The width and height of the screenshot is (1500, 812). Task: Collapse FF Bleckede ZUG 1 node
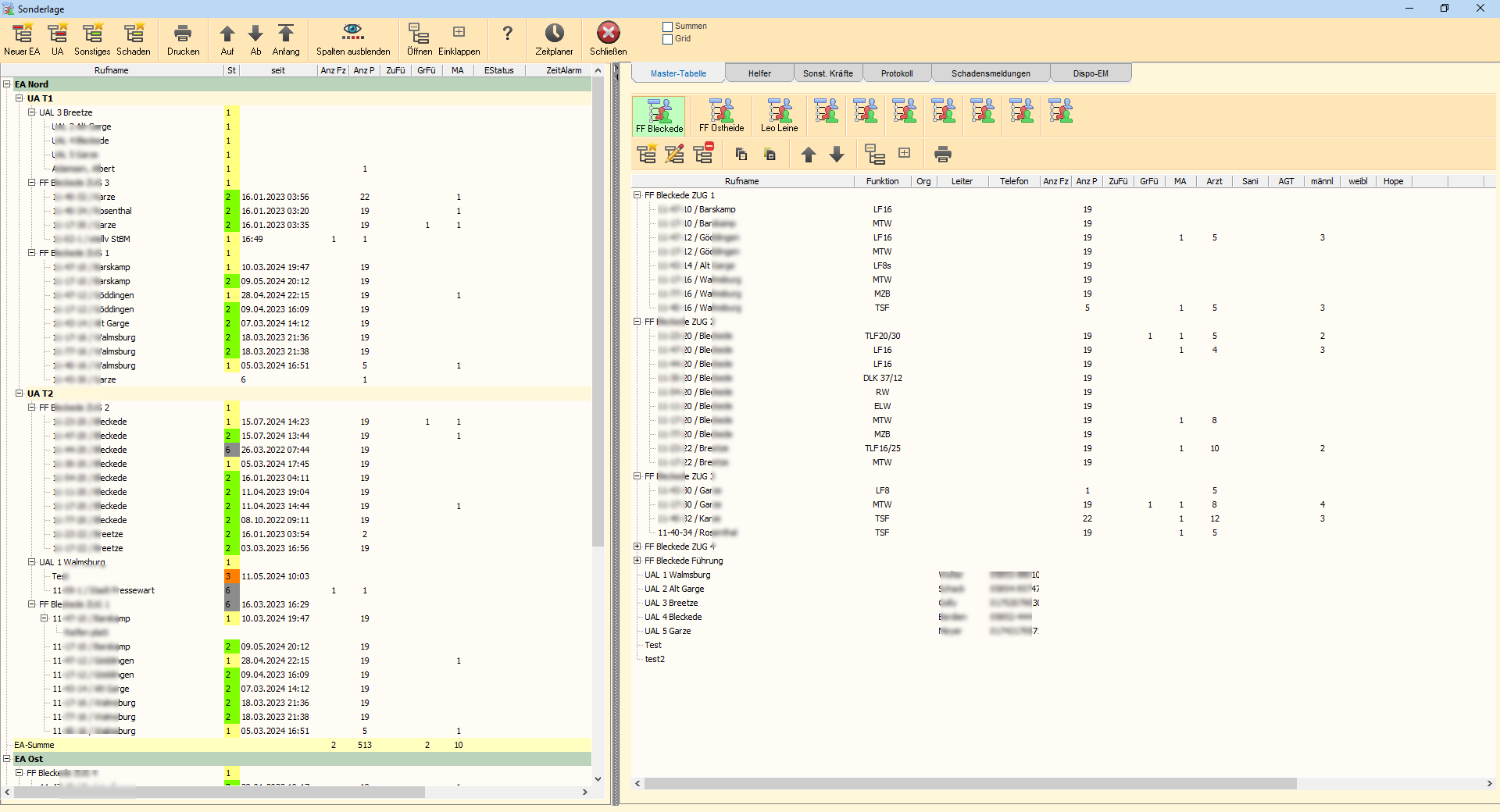tap(637, 195)
